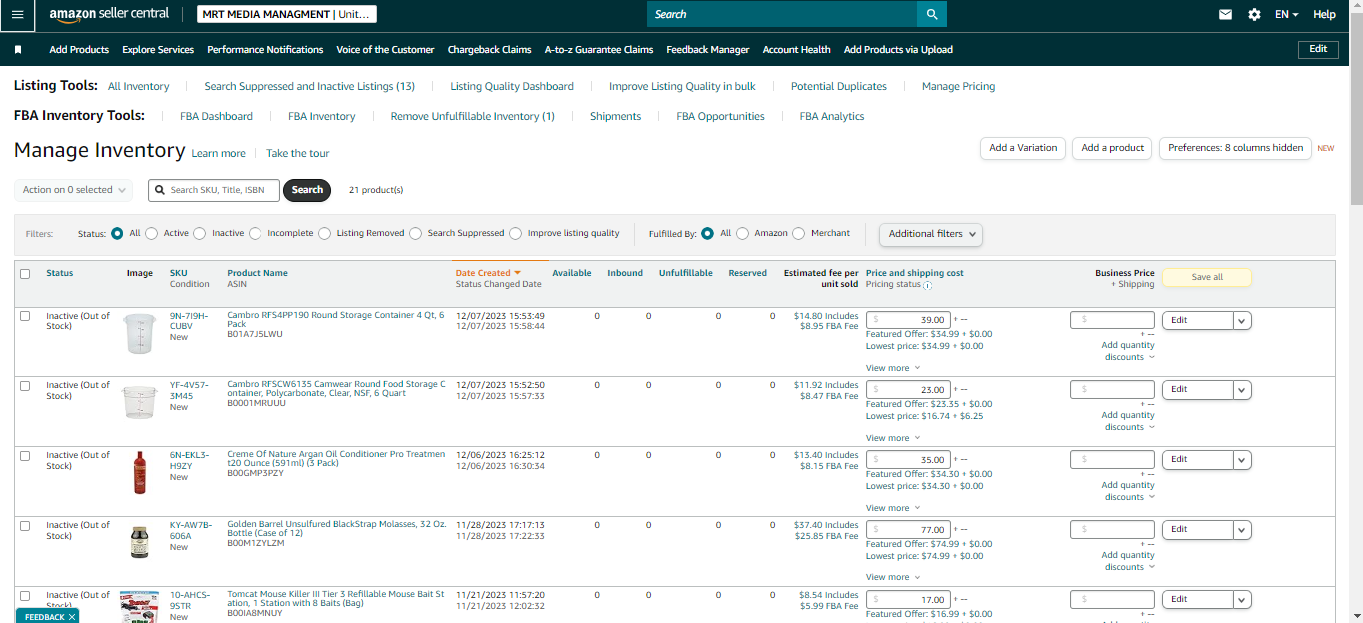Open the Cambro 6 Quart container thumbnail
Image resolution: width=1363 pixels, height=623 pixels.
click(140, 402)
